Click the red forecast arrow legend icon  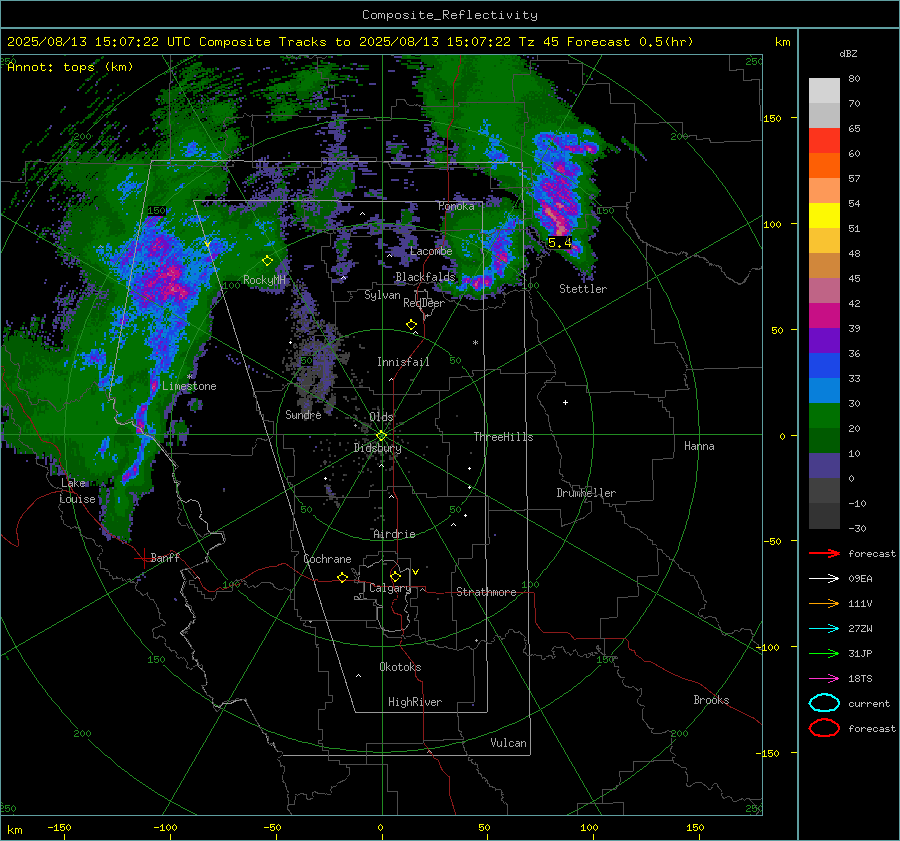[x=824, y=553]
